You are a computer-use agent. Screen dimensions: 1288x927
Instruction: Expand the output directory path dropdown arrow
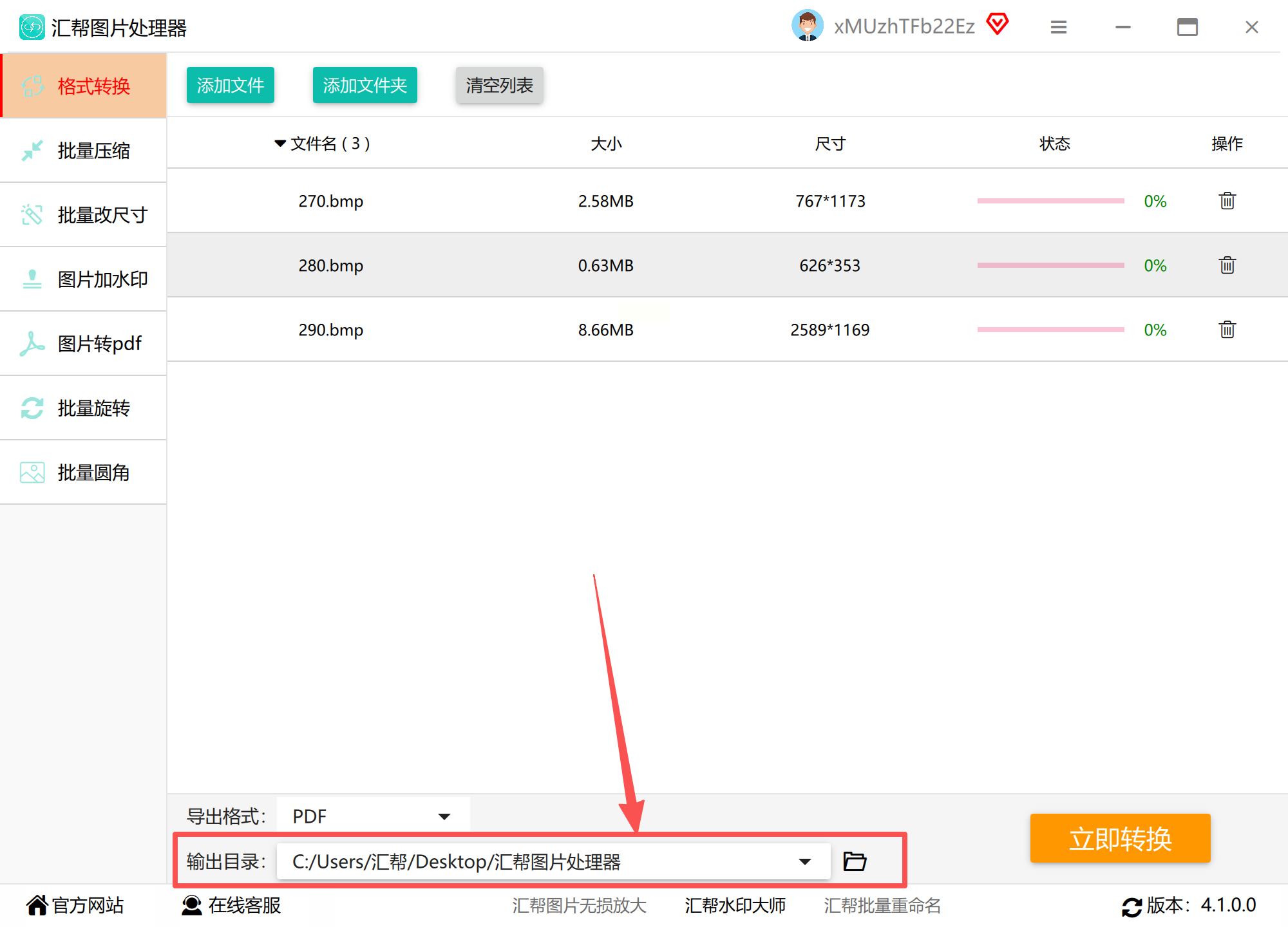pos(804,861)
